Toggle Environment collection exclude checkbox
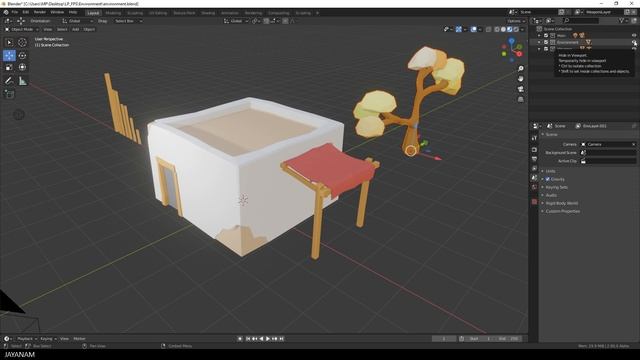Viewport: 640px width, 360px height. coord(546,42)
